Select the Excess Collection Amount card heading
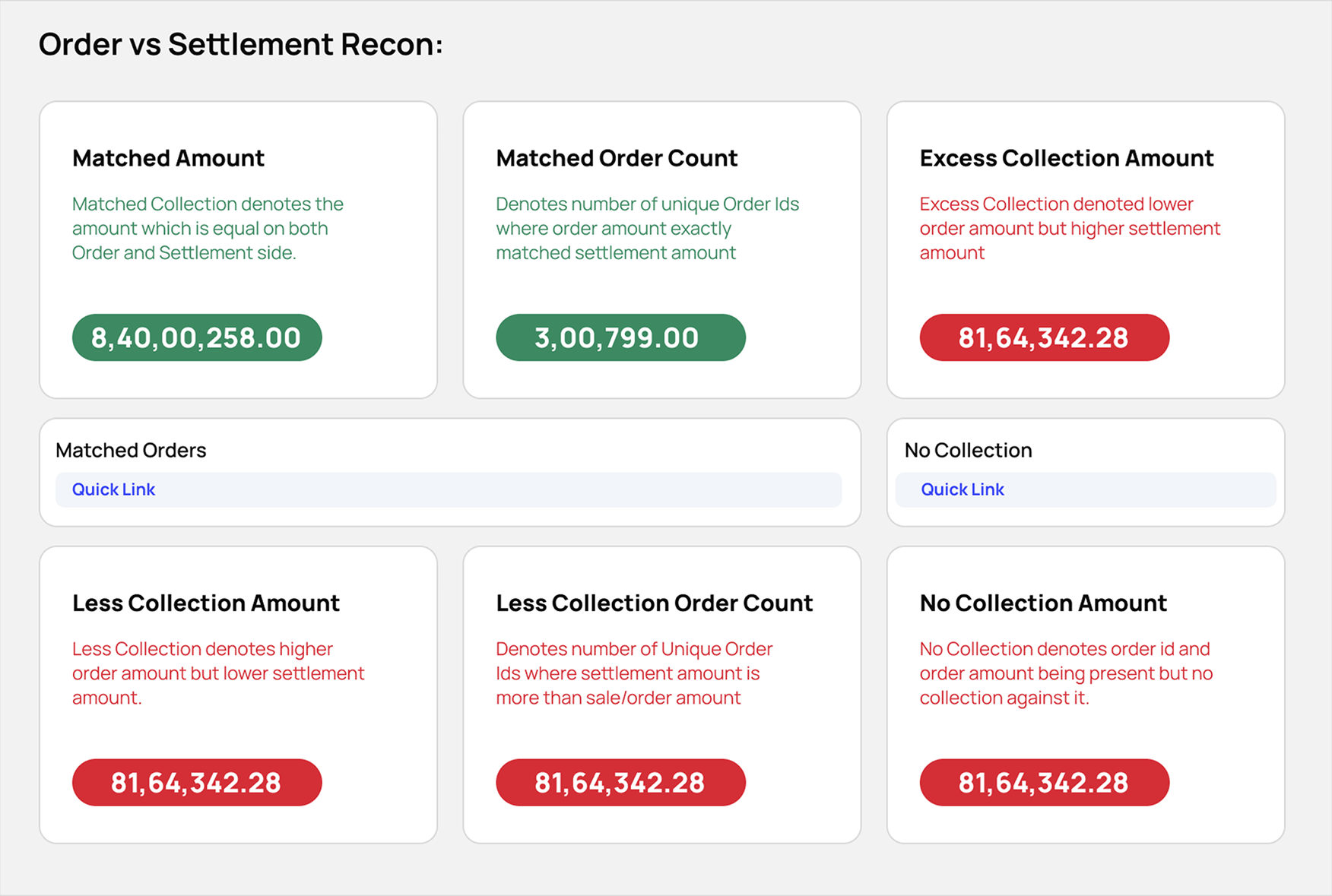This screenshot has width=1332, height=896. (1066, 158)
